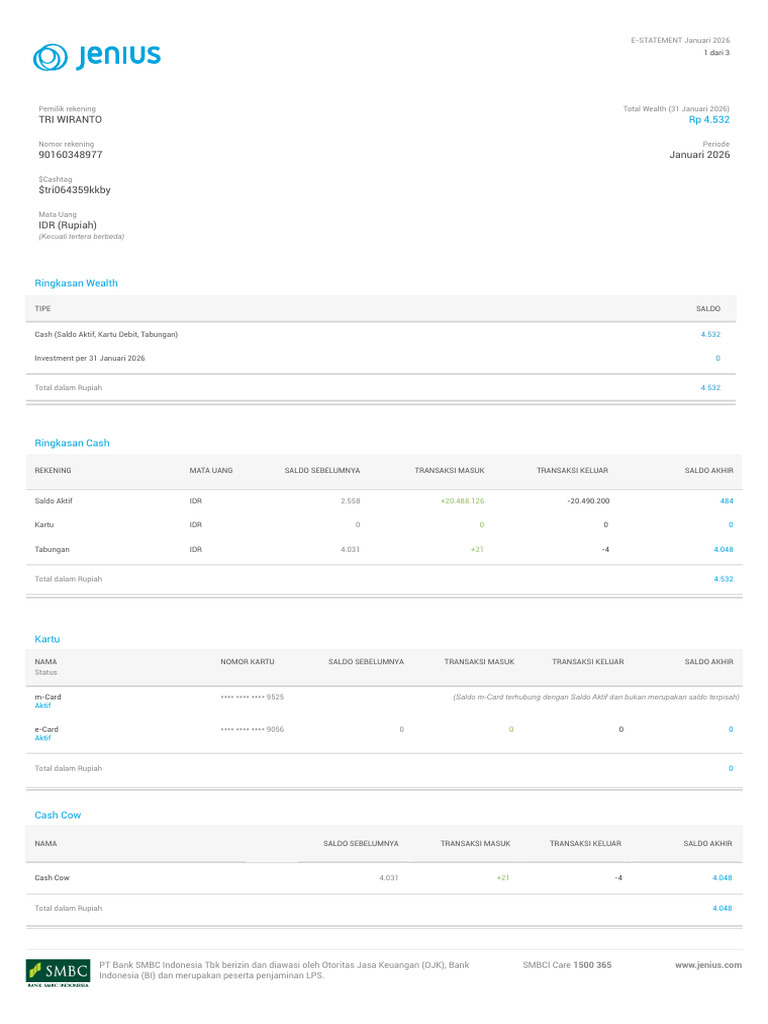Screen dimensions: 768x1024
Task: Click Total Wealth amount Rp 4.532
Action: (709, 120)
